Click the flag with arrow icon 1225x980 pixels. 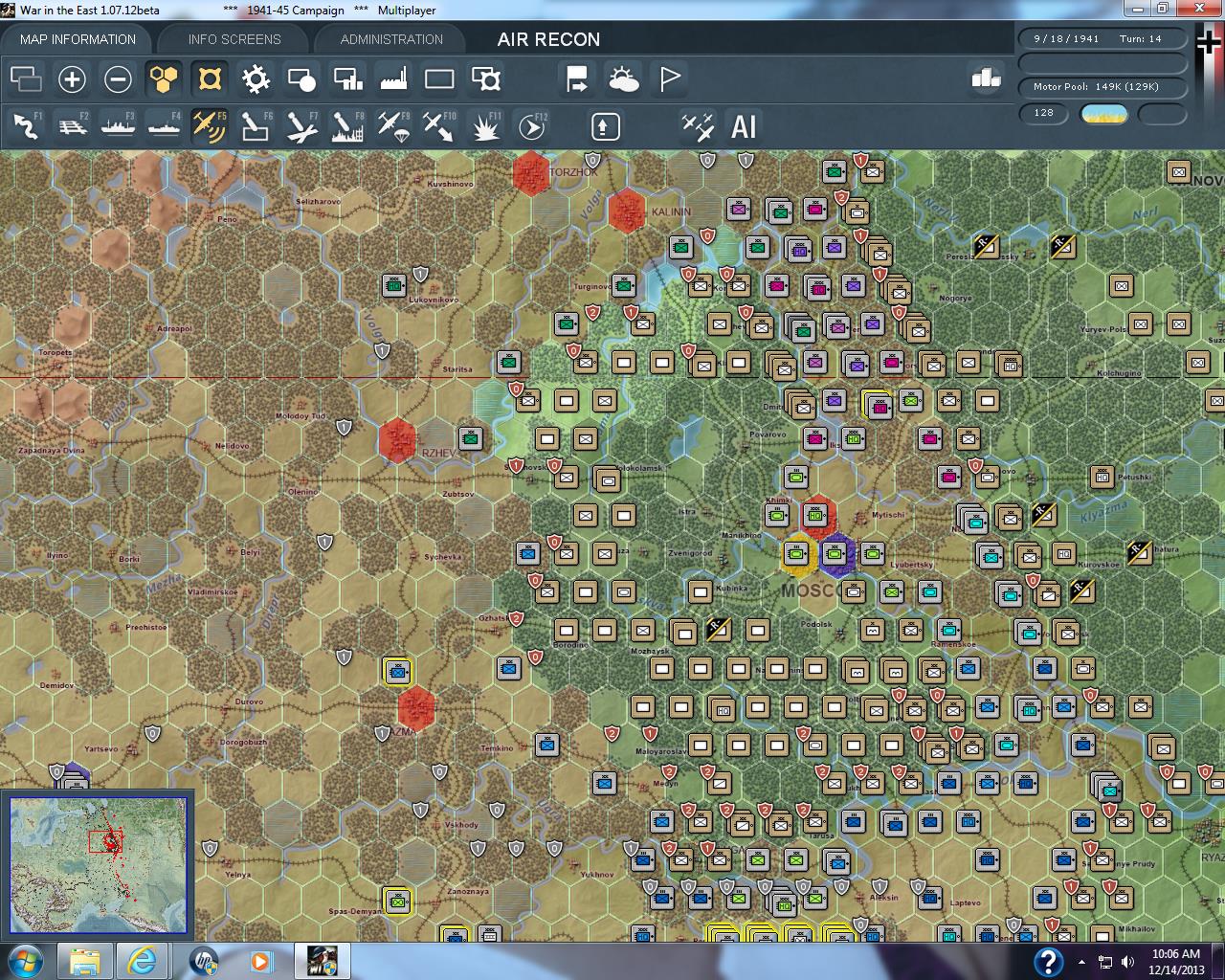click(x=577, y=79)
